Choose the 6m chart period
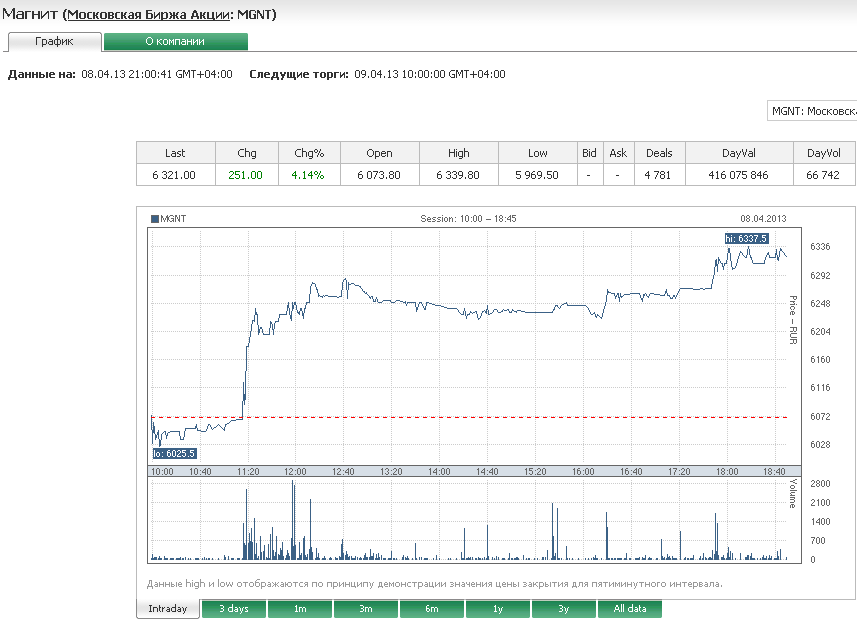The image size is (857, 620). click(x=431, y=609)
